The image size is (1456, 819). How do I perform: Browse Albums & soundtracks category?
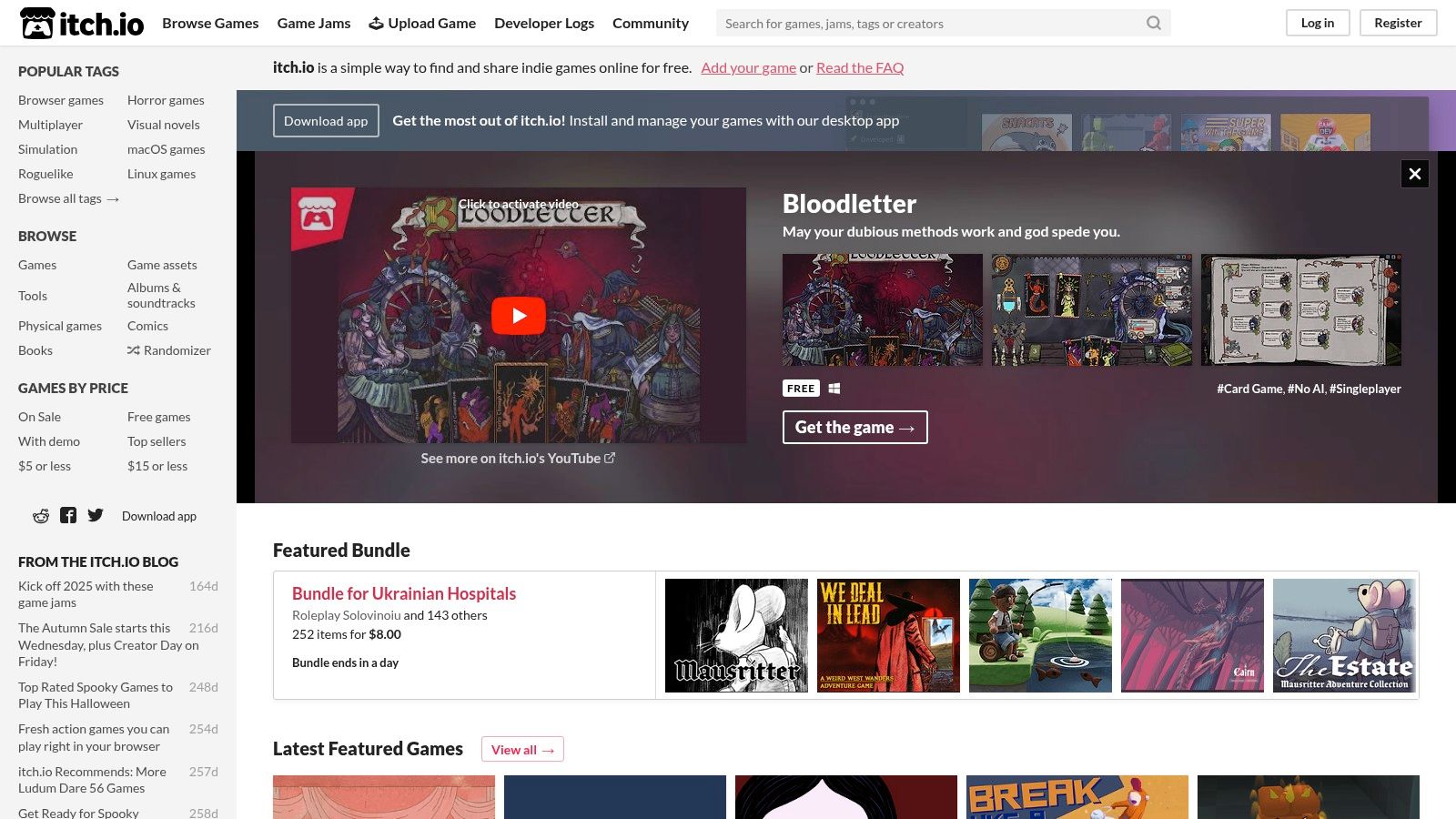coord(161,295)
